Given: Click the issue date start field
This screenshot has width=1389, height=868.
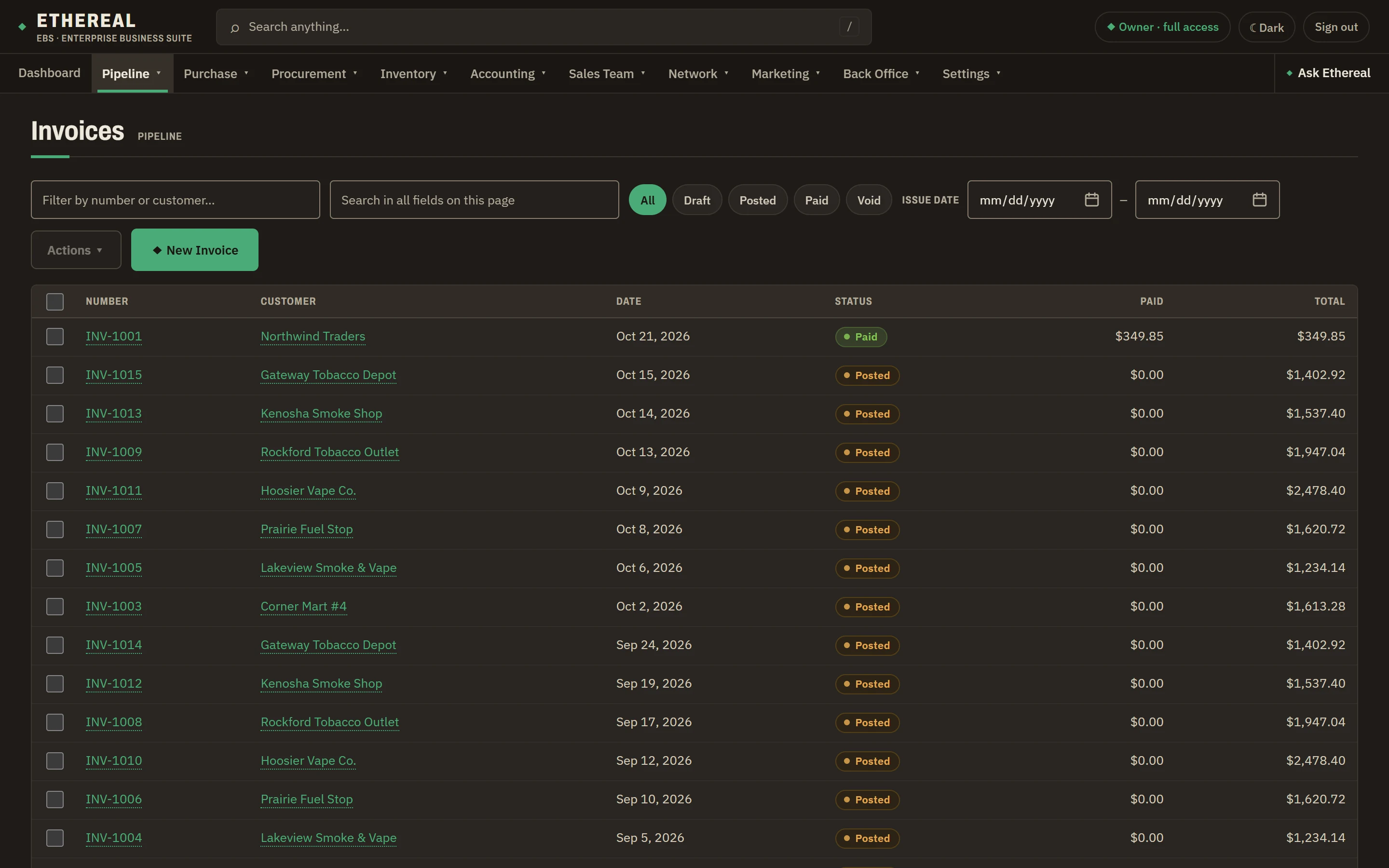Looking at the screenshot, I should (x=1039, y=200).
